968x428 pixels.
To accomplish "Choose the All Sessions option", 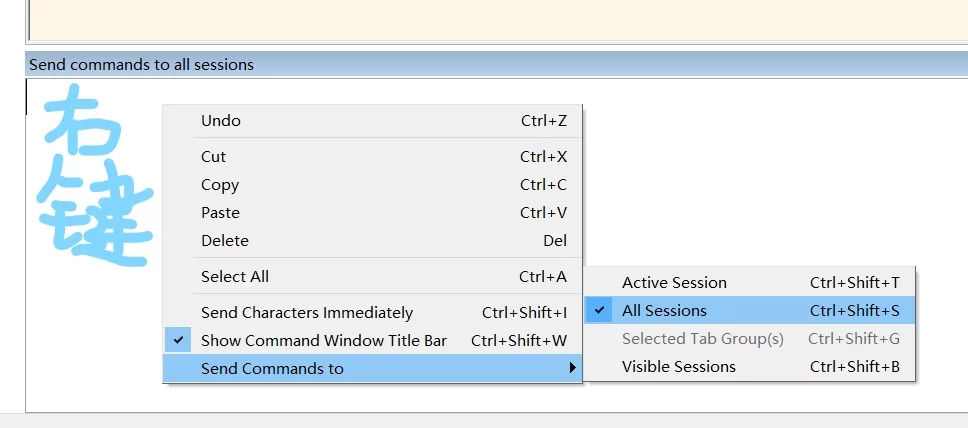I will click(x=664, y=311).
